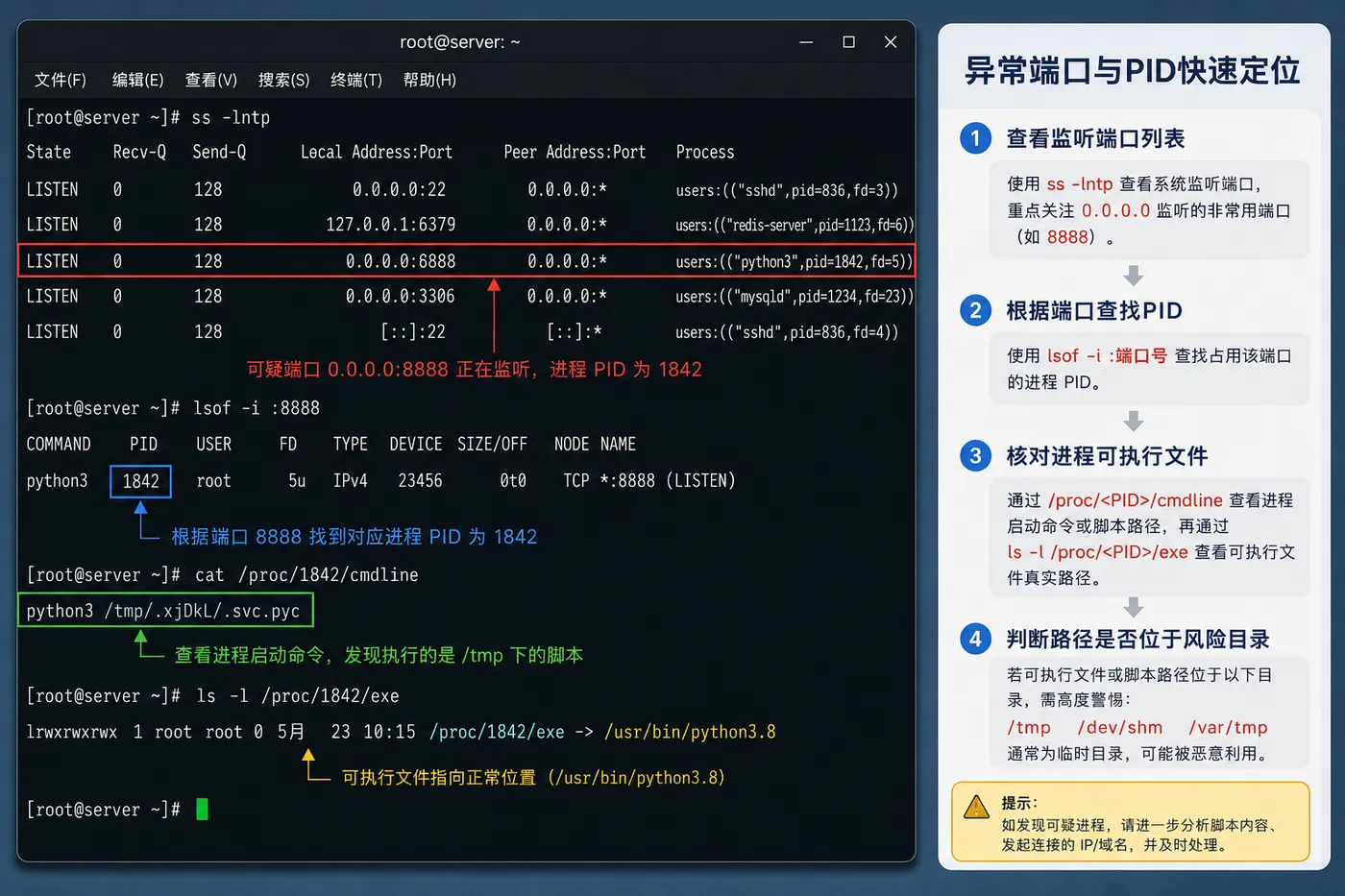The height and width of the screenshot is (896, 1345).
Task: Click process entry for sshd fd=3
Action: point(787,190)
